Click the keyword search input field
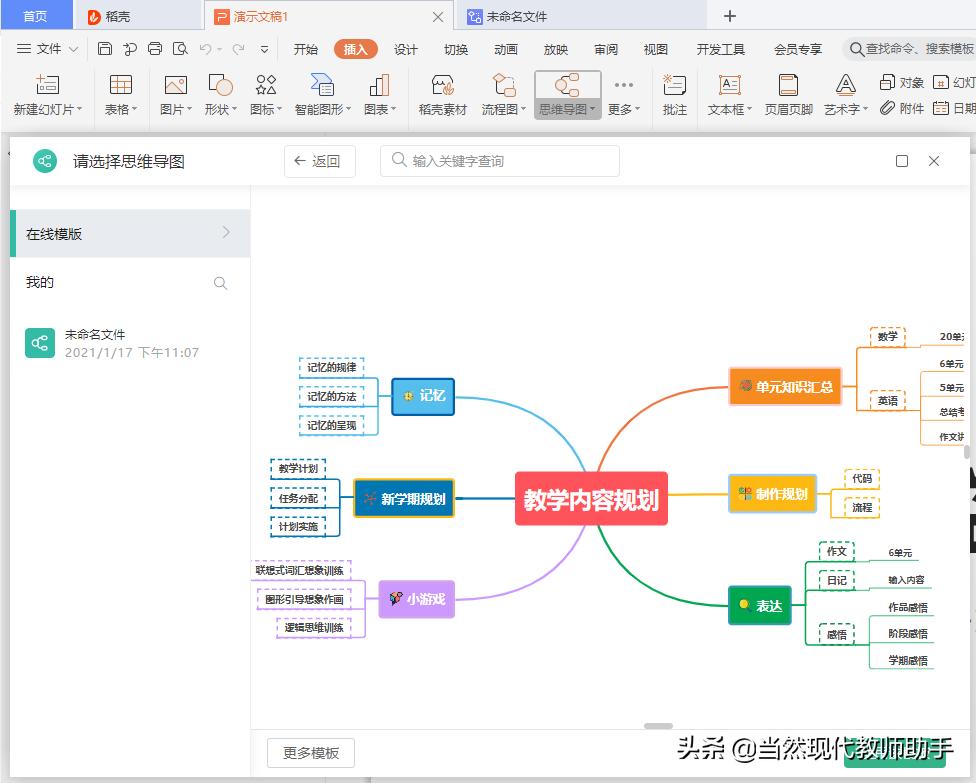 pyautogui.click(x=499, y=160)
